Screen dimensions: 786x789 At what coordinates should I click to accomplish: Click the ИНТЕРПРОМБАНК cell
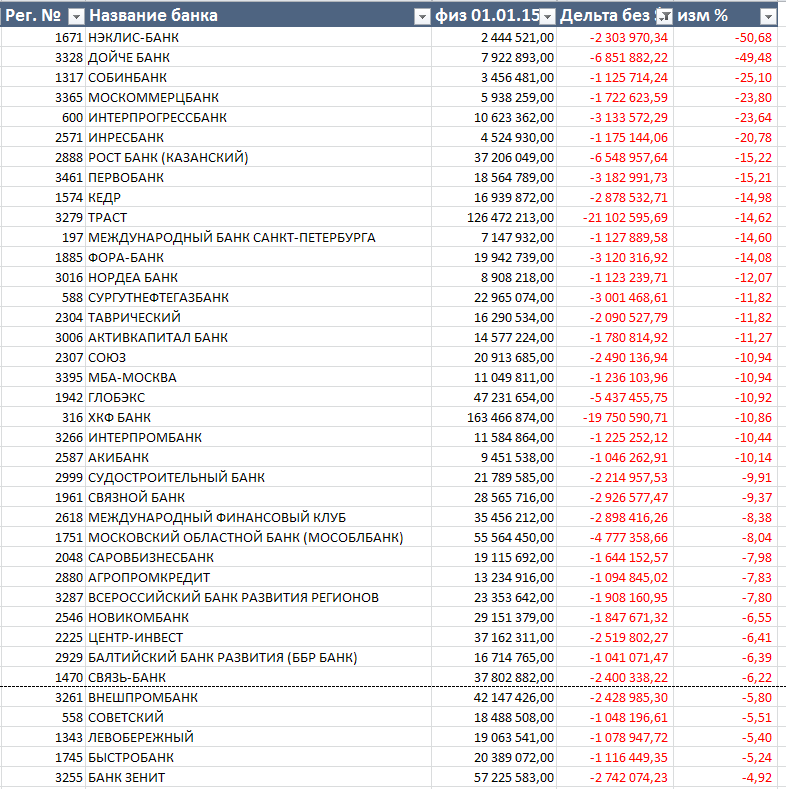[258, 437]
